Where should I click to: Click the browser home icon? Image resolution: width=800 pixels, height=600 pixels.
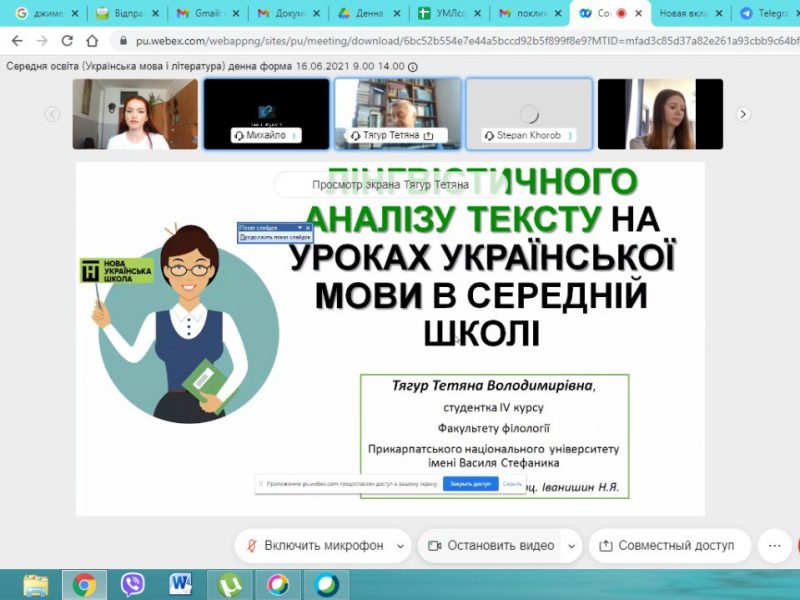point(92,41)
